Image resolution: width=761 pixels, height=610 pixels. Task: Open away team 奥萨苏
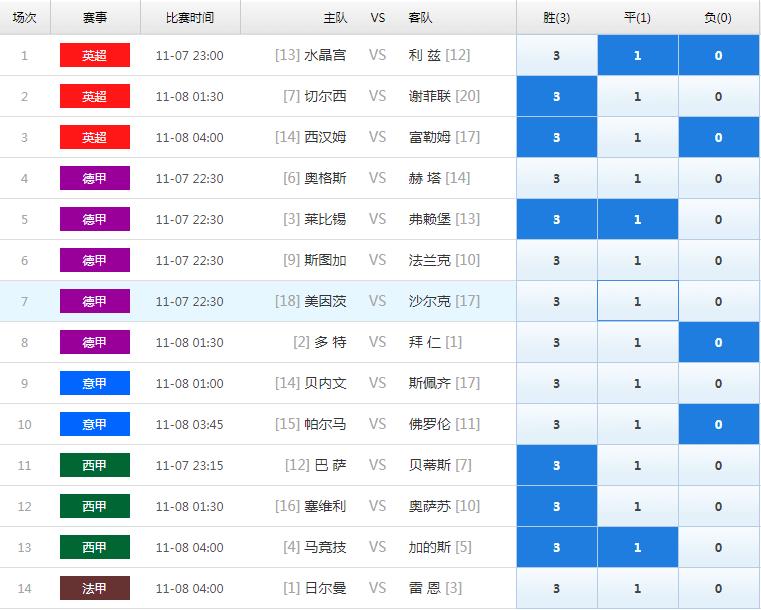430,506
